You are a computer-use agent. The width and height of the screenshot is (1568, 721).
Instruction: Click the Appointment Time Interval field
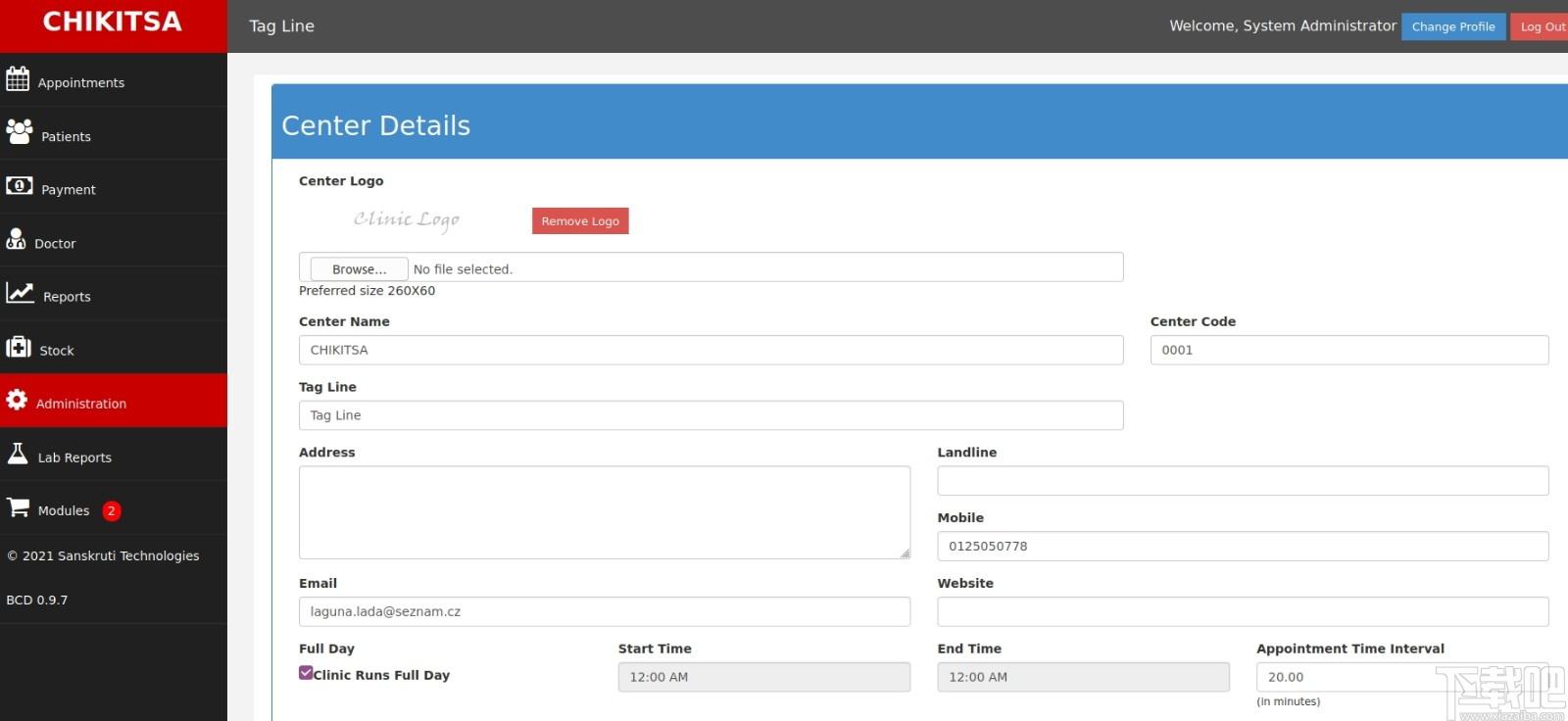1402,677
